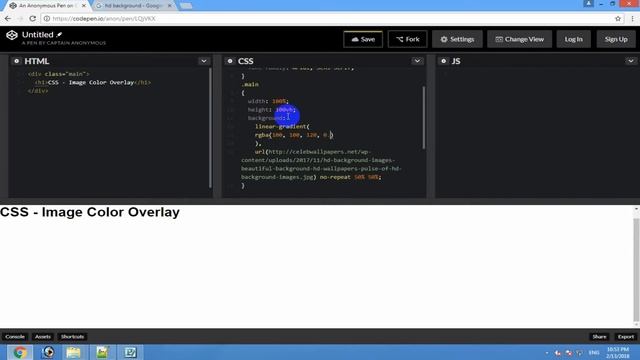Click the width: 100% line in CSS

pyautogui.click(x=268, y=101)
